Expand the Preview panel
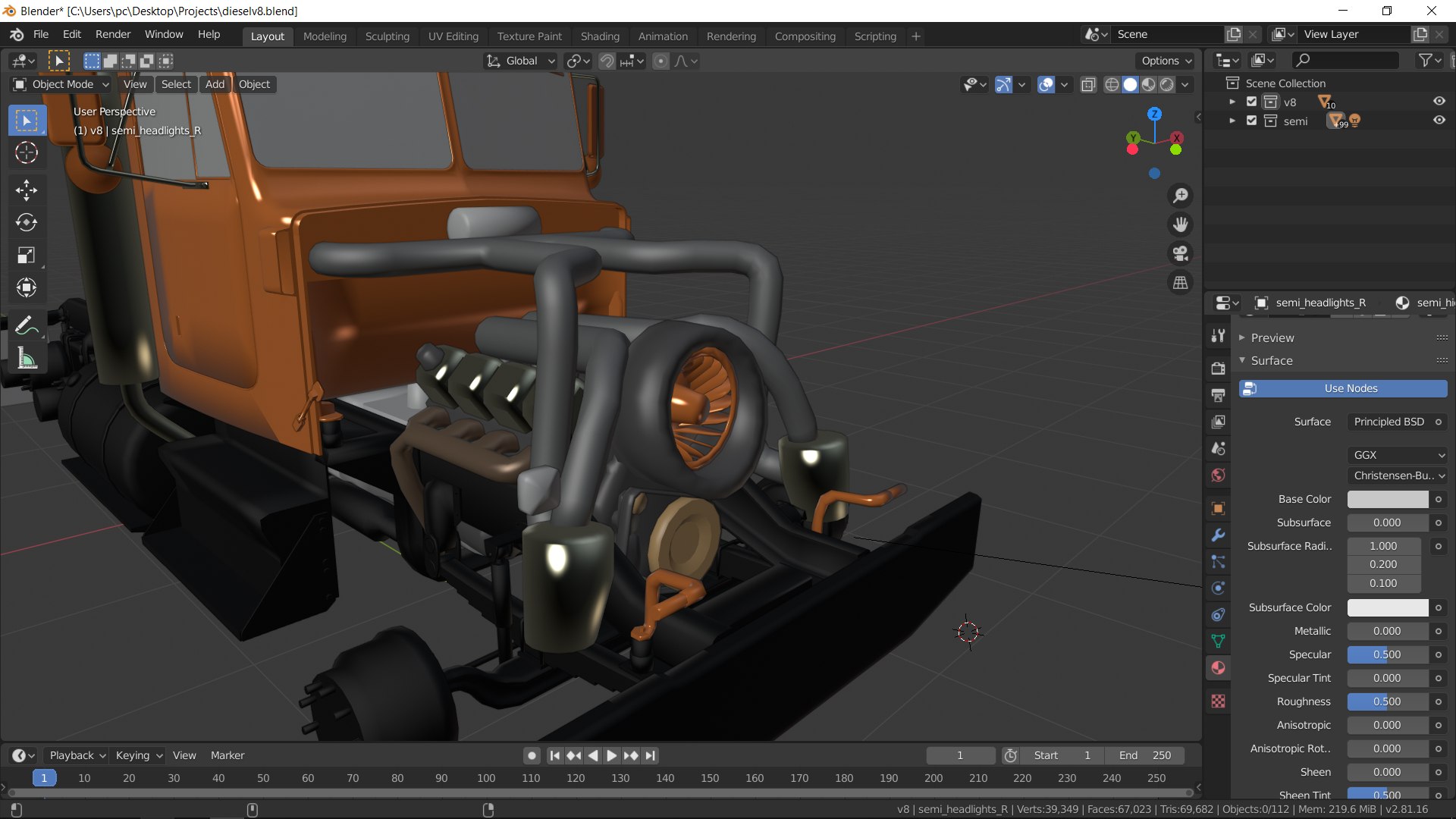The image size is (1456, 819). click(1272, 337)
